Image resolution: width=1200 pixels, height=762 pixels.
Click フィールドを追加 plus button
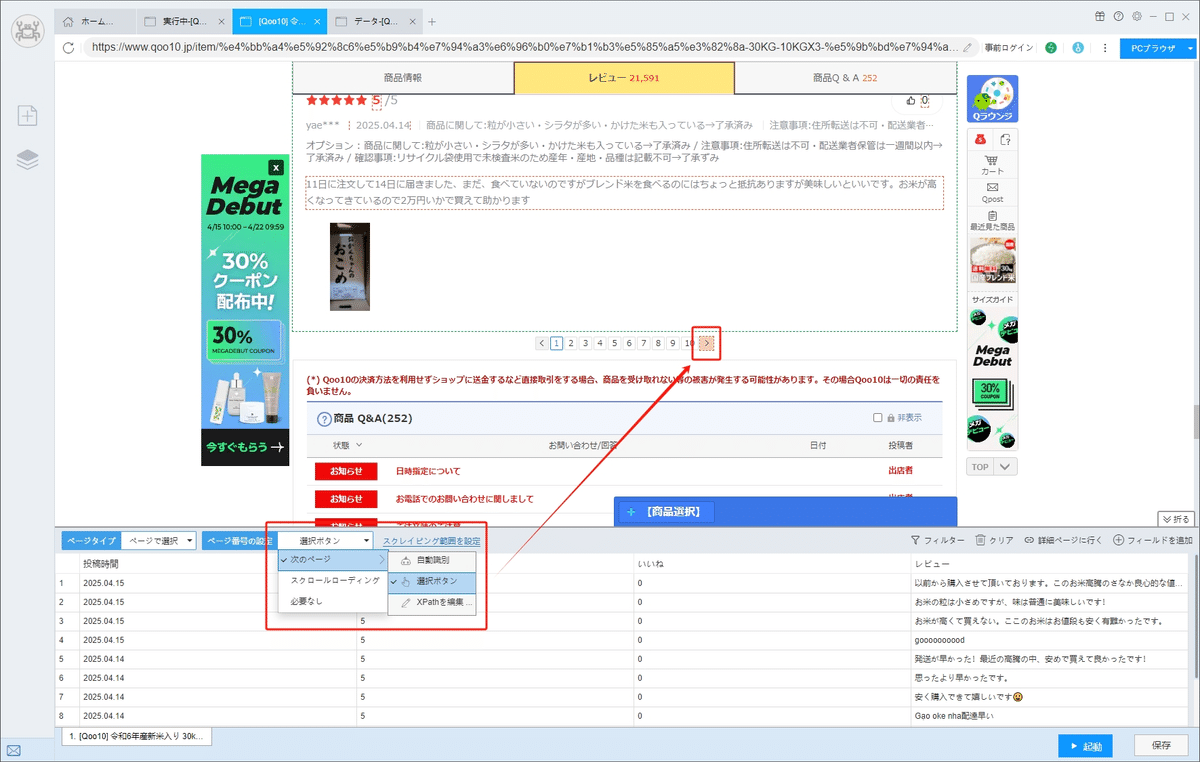click(1152, 540)
